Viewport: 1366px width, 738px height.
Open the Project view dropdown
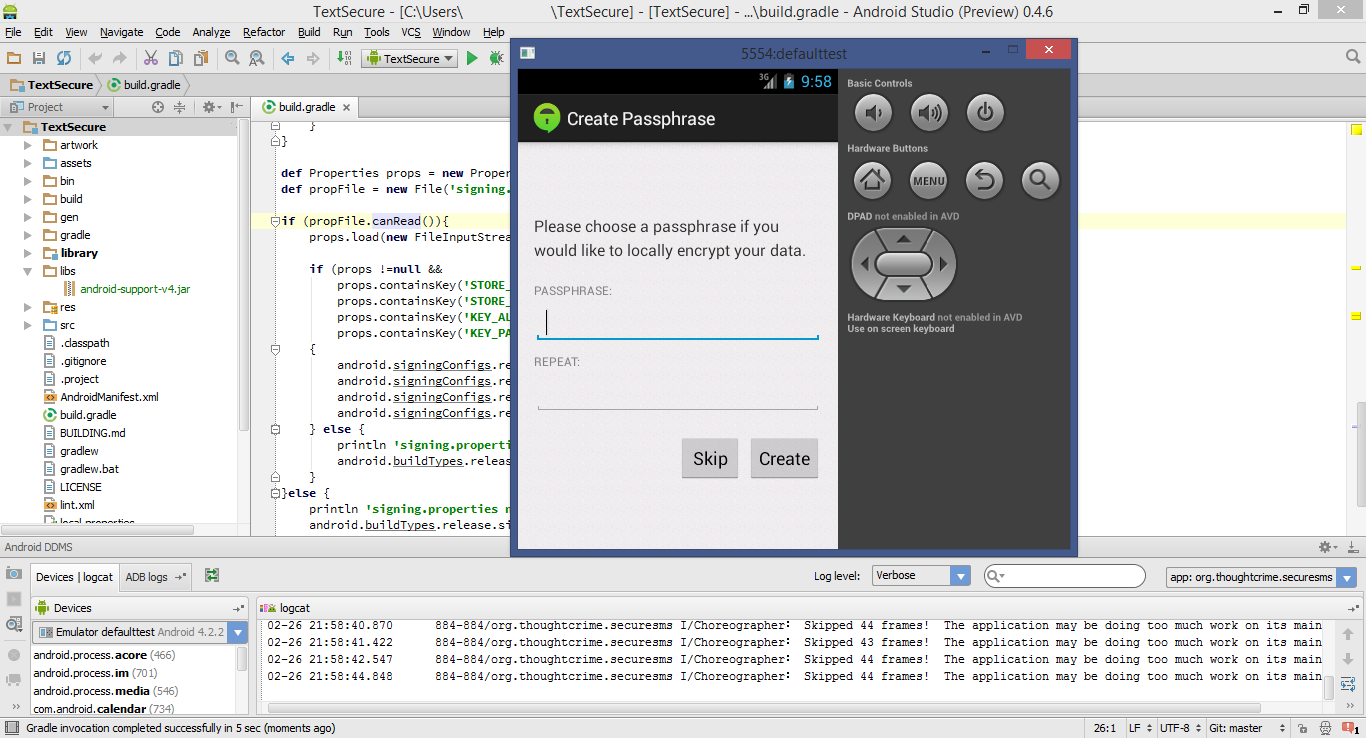59,107
